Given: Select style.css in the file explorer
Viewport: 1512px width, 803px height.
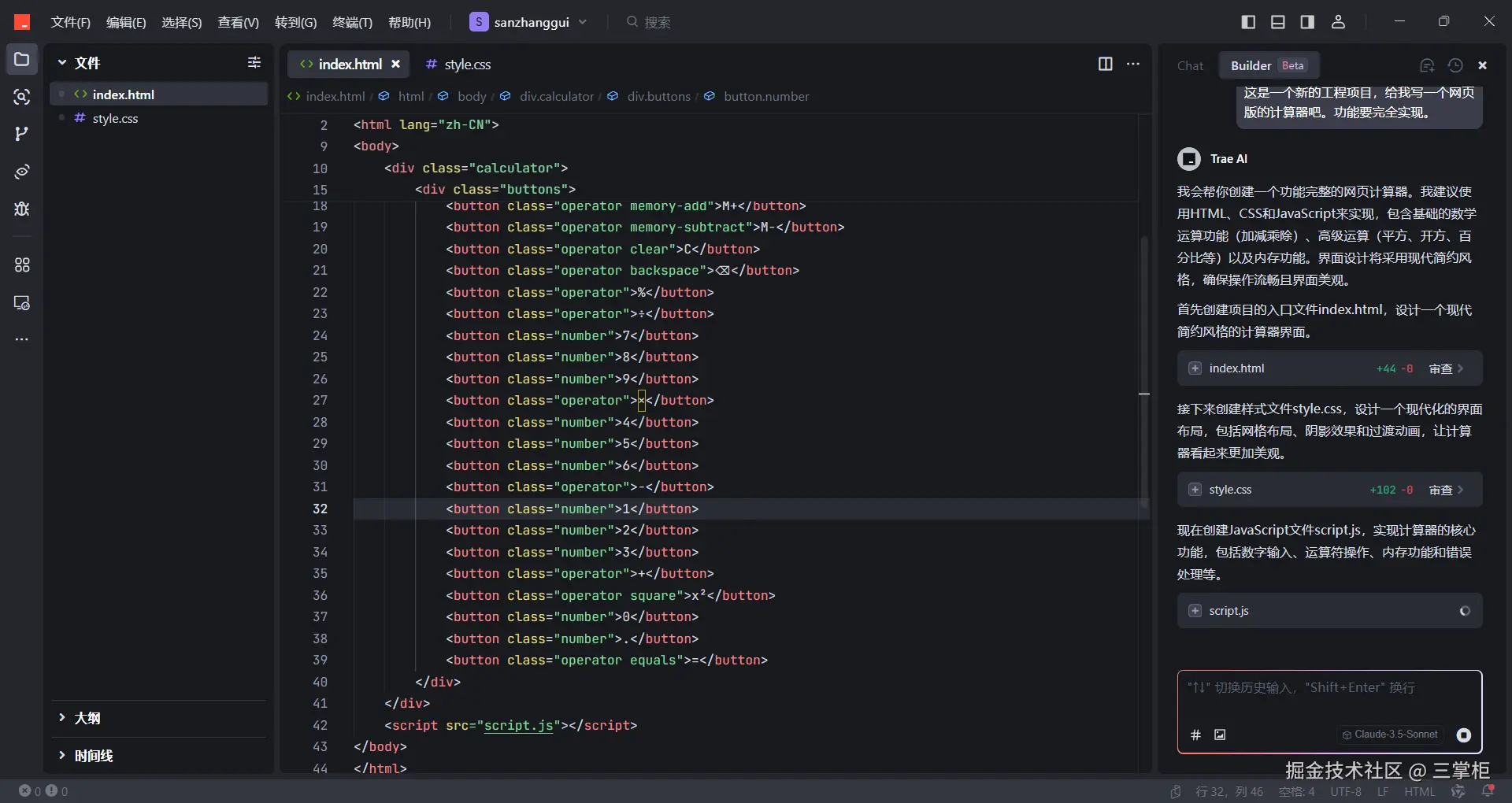Looking at the screenshot, I should [x=159, y=118].
